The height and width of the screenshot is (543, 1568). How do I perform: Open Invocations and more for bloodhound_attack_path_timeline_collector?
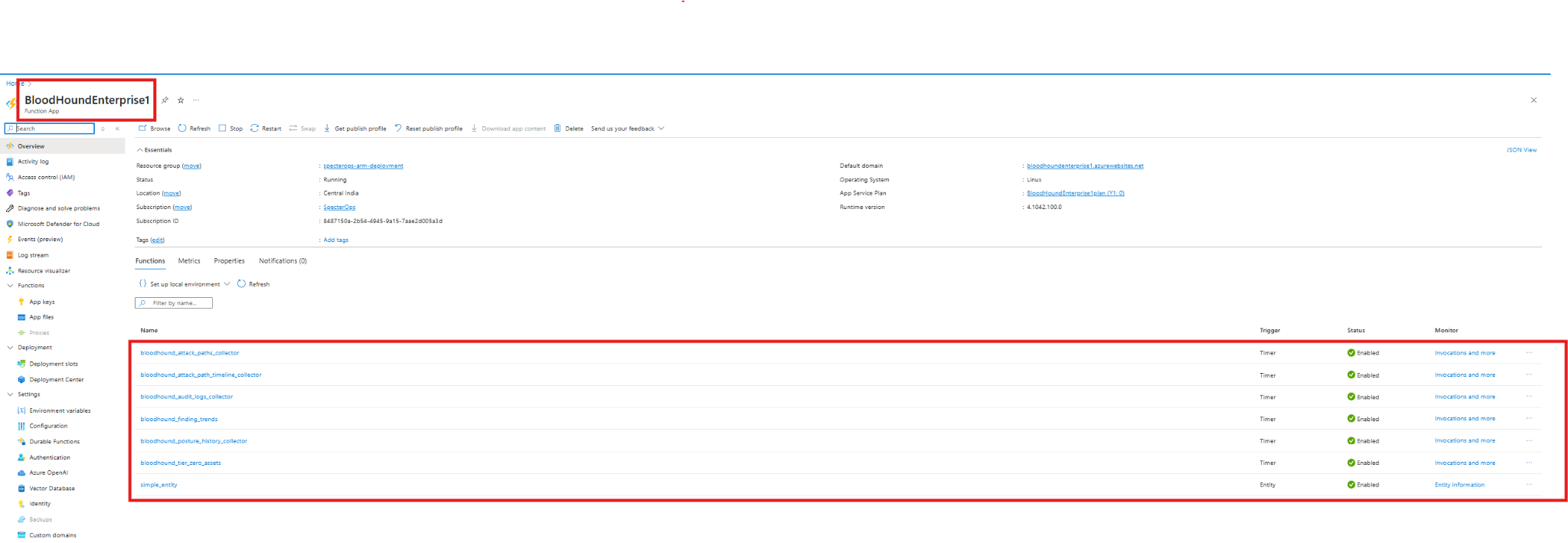(1465, 375)
